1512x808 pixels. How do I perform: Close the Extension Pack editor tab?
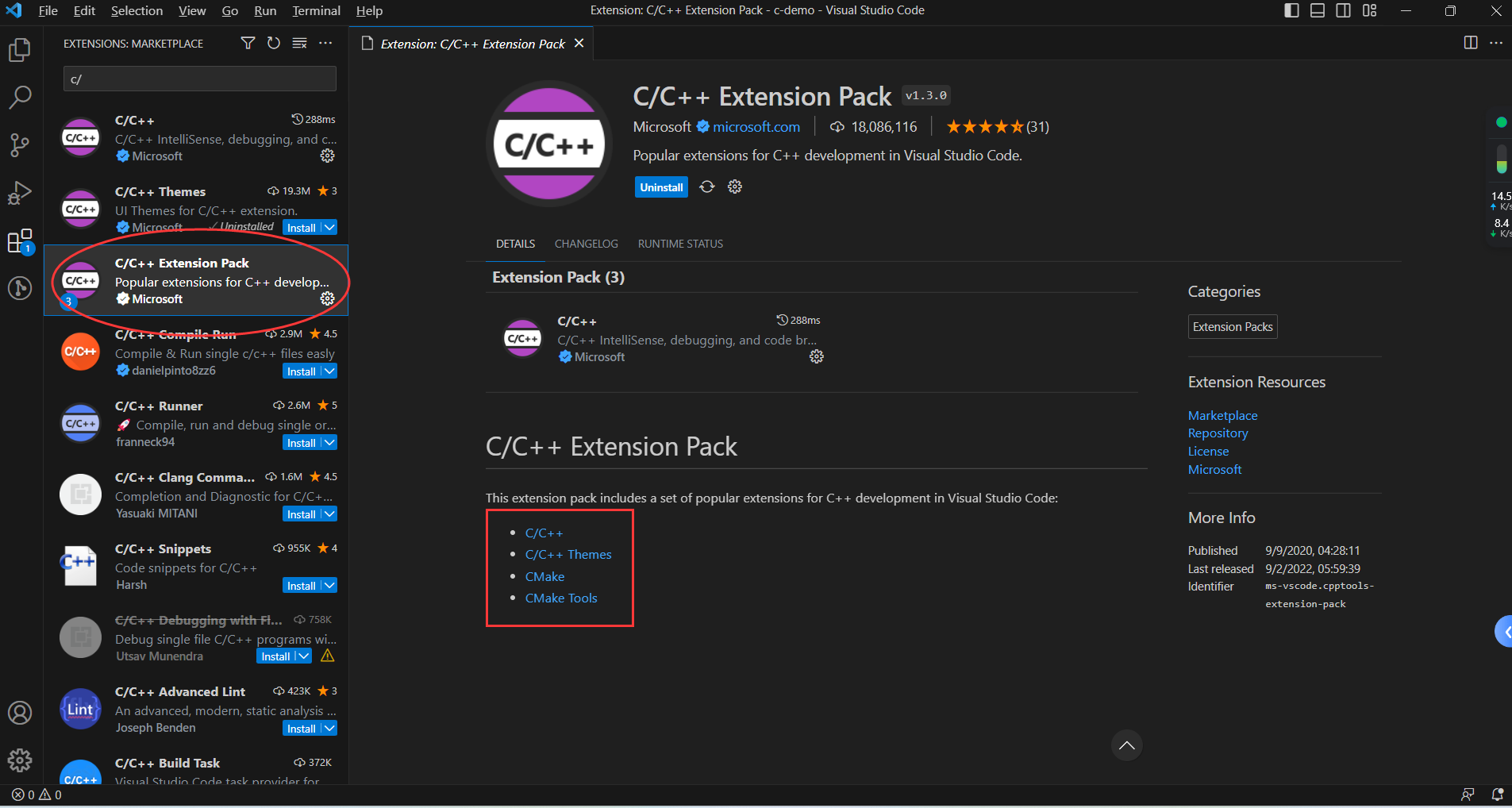[579, 43]
